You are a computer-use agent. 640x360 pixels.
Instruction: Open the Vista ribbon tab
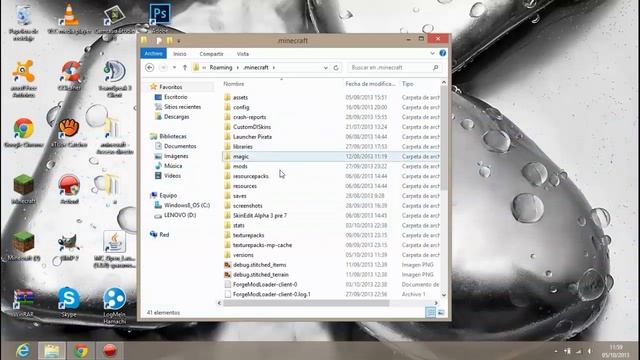coord(243,54)
